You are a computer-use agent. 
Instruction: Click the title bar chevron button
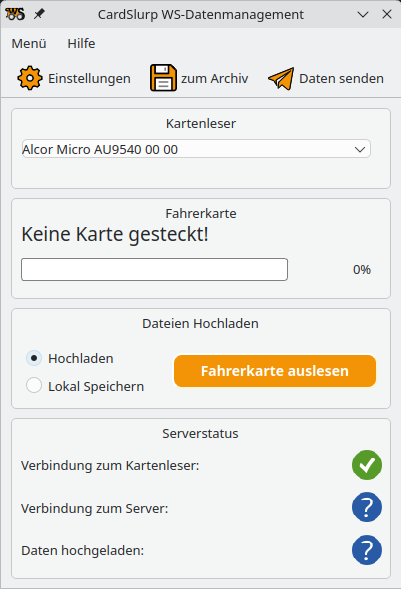point(363,14)
